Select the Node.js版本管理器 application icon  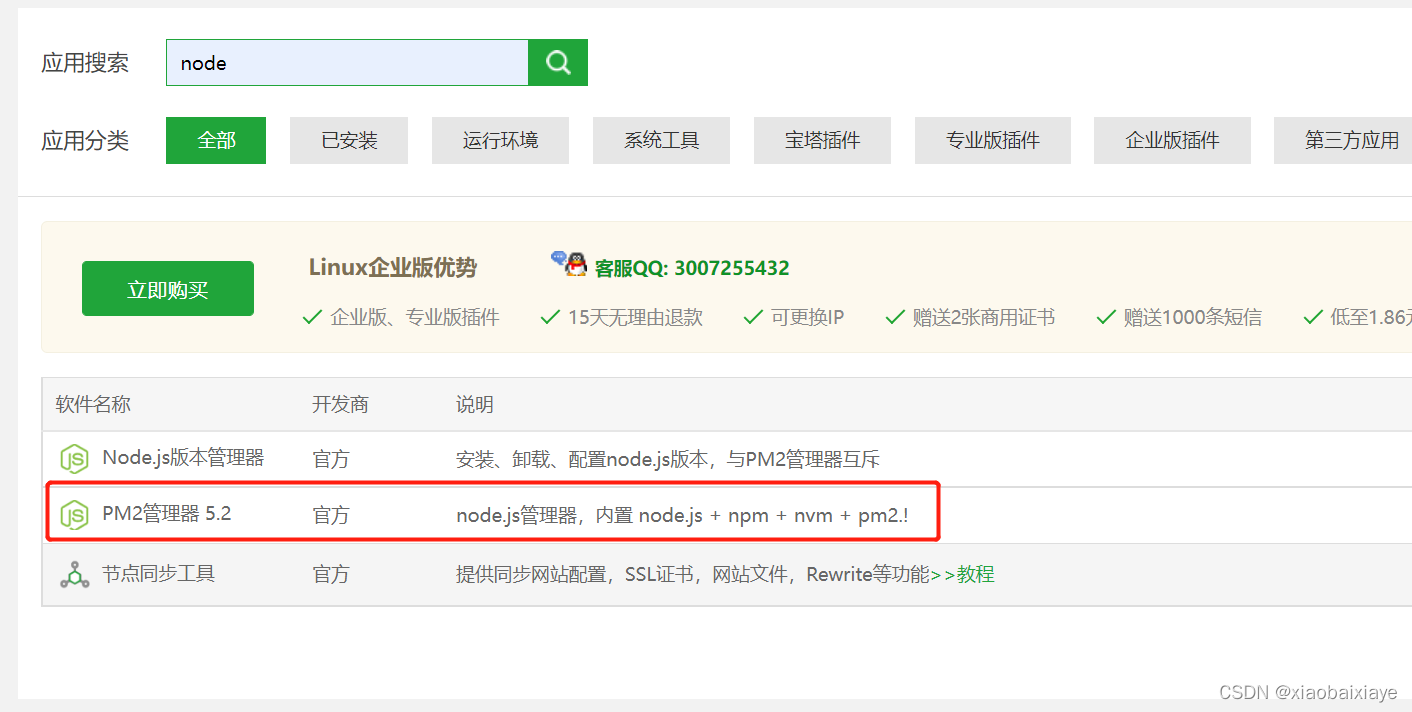[74, 458]
